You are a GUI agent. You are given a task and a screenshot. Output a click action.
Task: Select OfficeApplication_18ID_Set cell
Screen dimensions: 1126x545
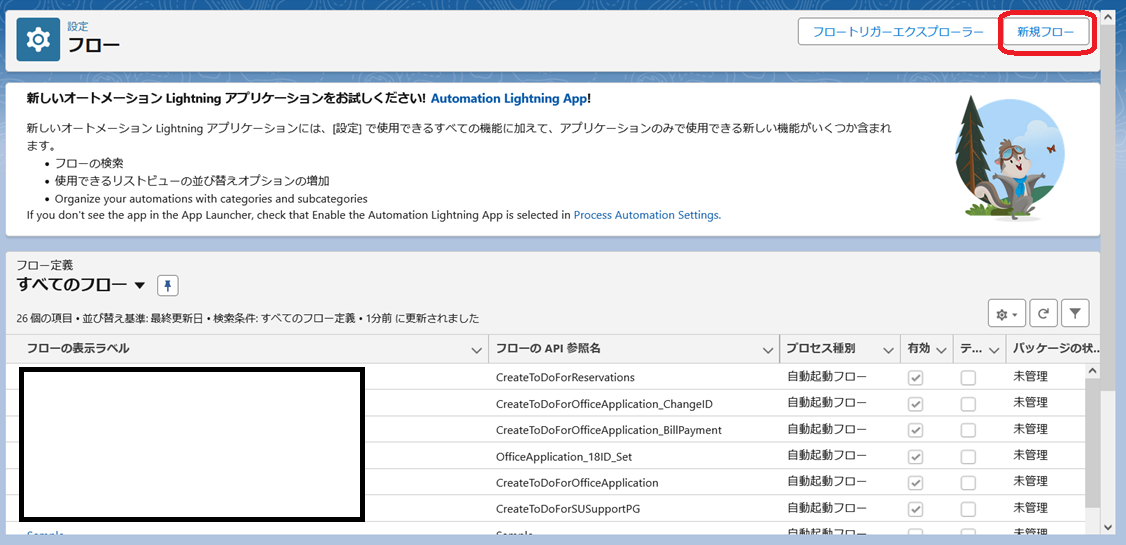click(x=564, y=456)
